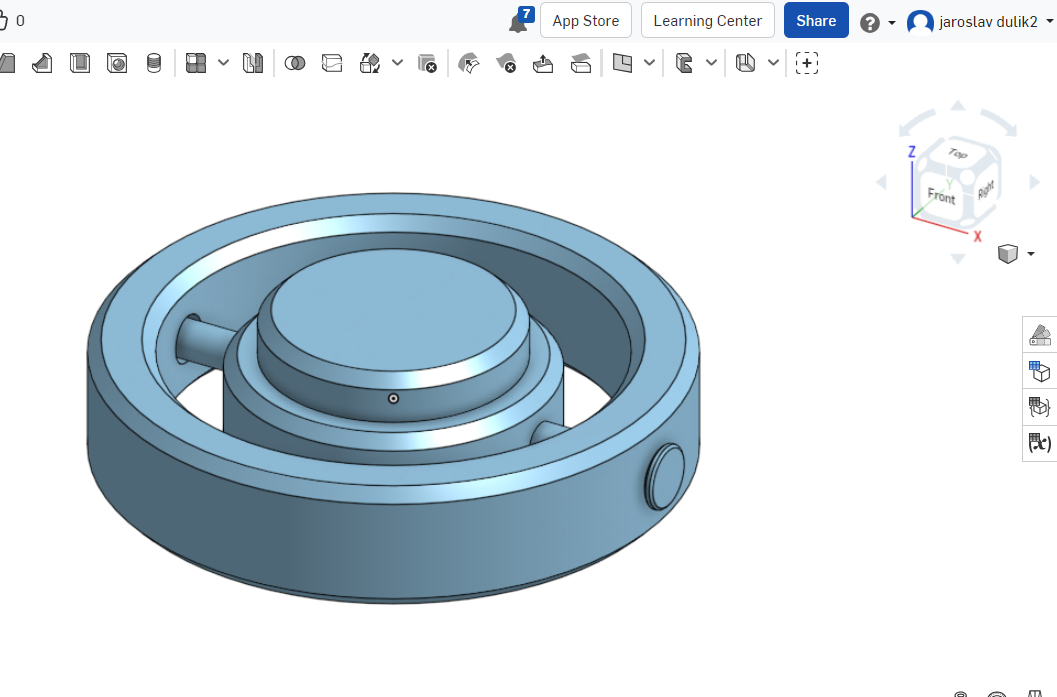Screen dimensions: 1057x697
Task: Click the App Store button
Action: pyautogui.click(x=586, y=21)
